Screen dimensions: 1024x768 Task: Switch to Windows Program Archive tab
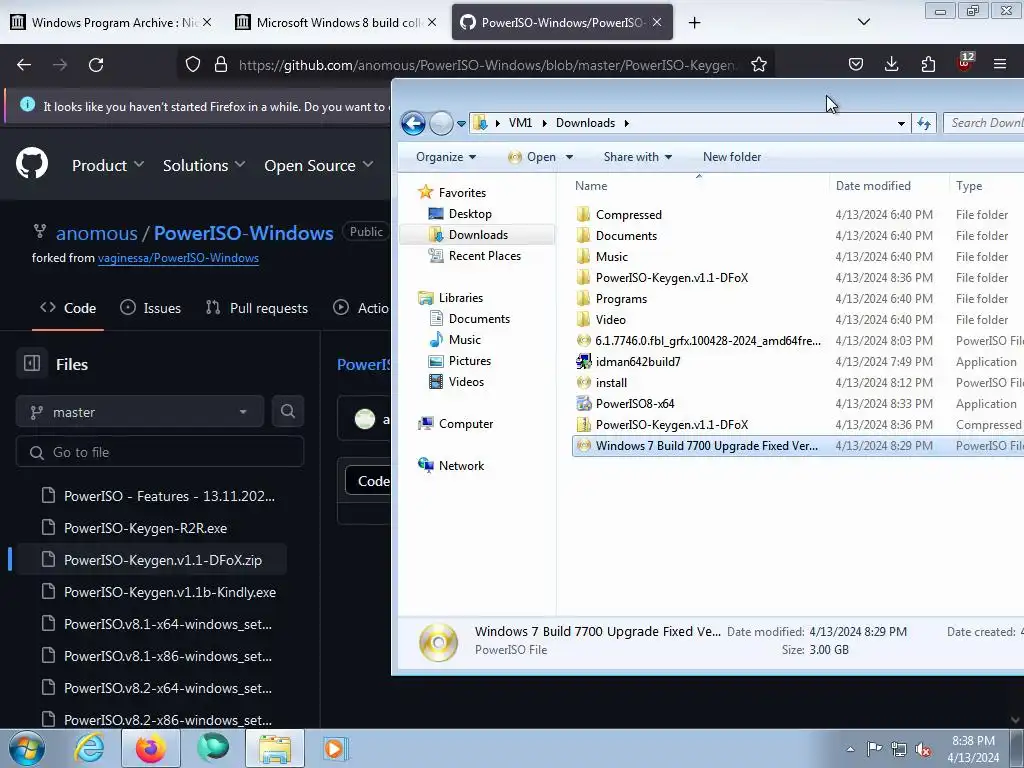[x=104, y=22]
